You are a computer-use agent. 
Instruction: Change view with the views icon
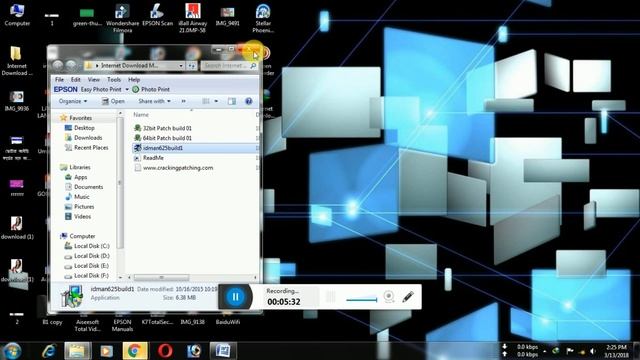[x=206, y=101]
